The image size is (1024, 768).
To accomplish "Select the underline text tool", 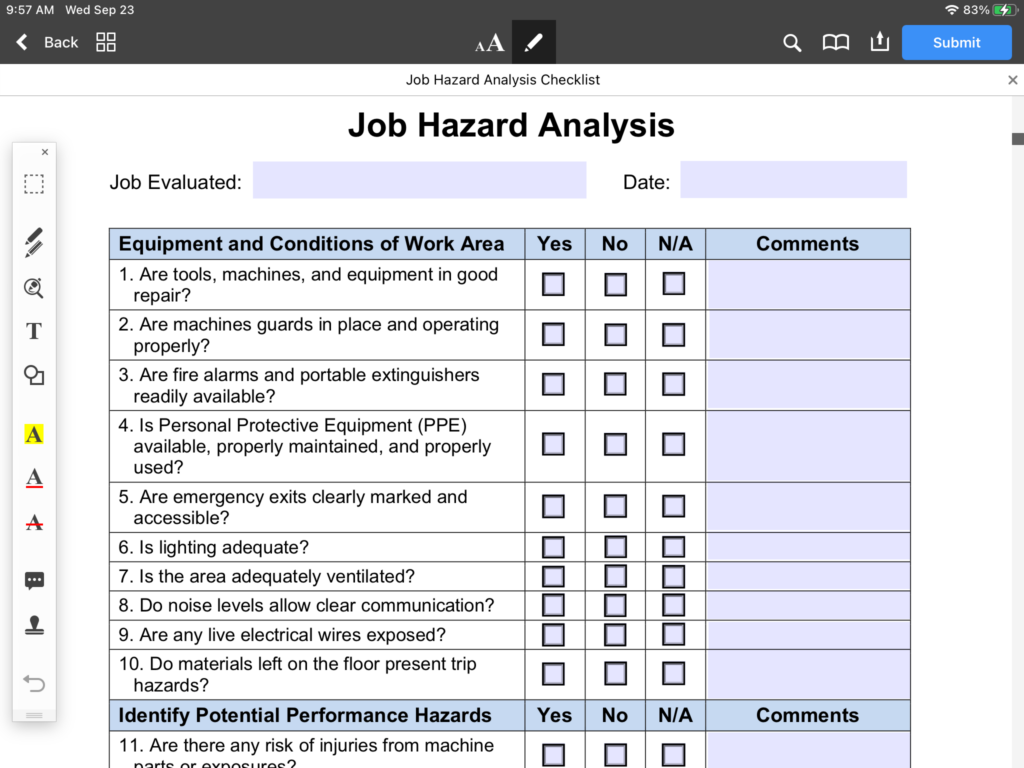I will [x=33, y=478].
